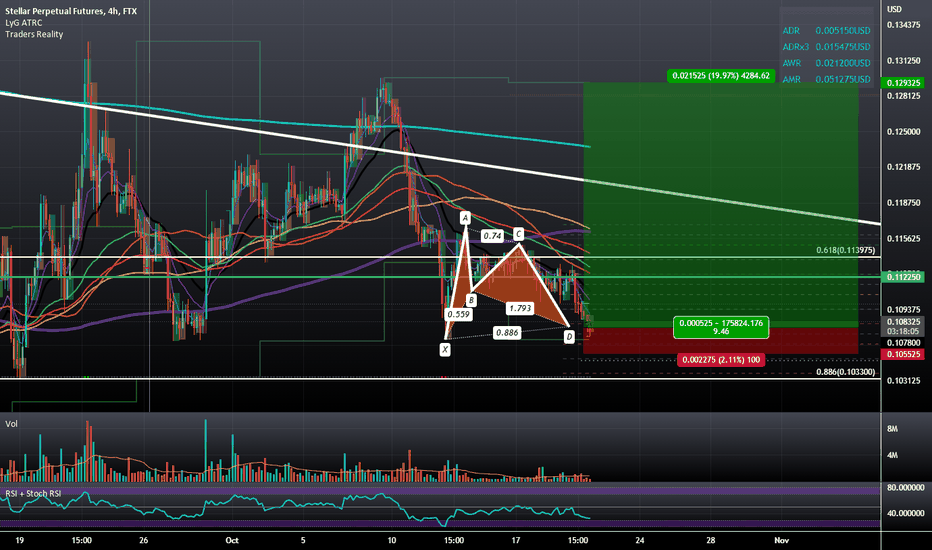This screenshot has width=932, height=550.
Task: Select the X point of the harmonic pattern
Action: (x=445, y=349)
